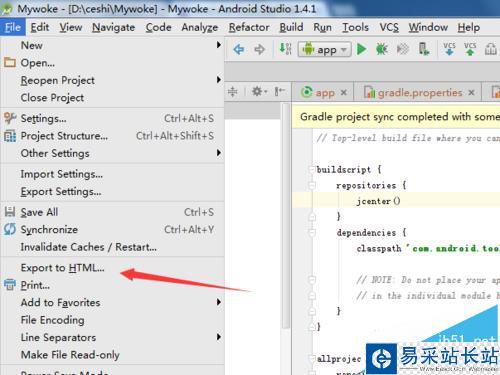This screenshot has width=500, height=375.
Task: Click the Forward navigation arrow in toolbar
Action: click(x=259, y=50)
